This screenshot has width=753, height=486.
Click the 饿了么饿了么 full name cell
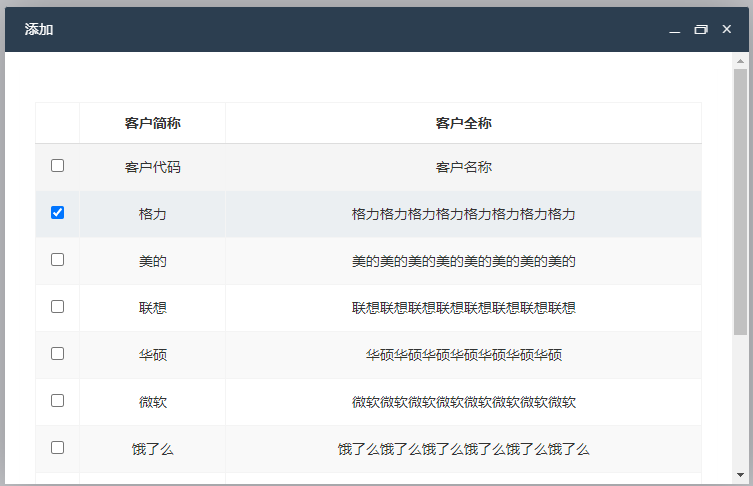point(463,449)
